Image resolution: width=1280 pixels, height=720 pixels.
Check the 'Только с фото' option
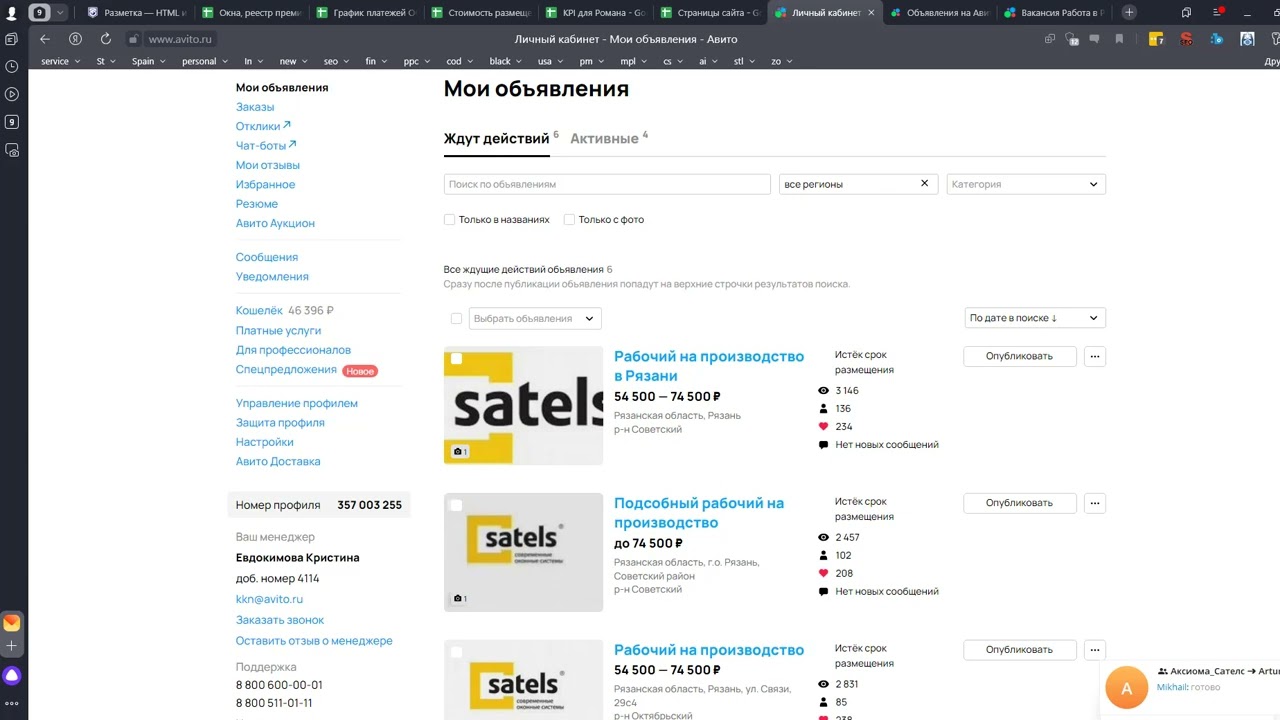[569, 220]
